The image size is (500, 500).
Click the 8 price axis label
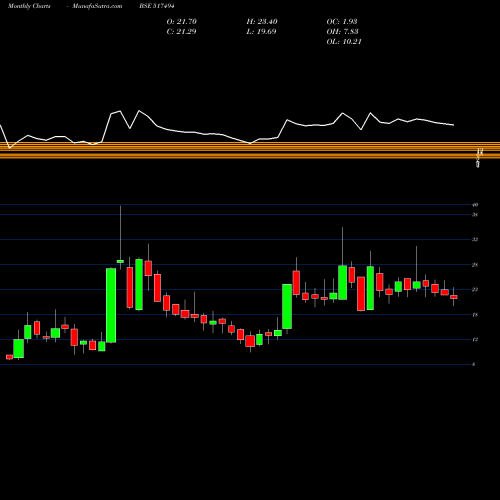(x=474, y=364)
